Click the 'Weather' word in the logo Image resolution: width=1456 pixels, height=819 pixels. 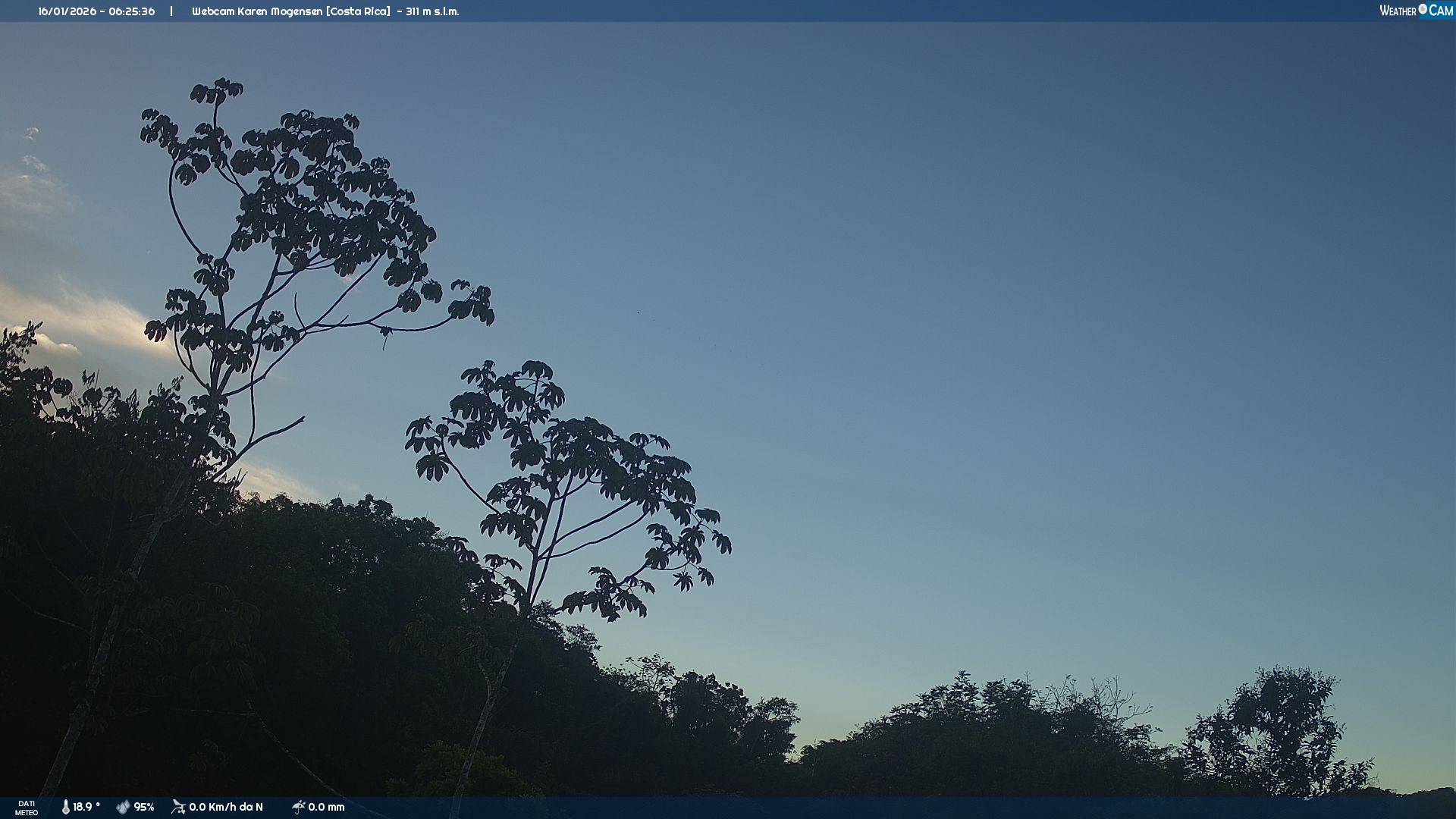[1398, 11]
